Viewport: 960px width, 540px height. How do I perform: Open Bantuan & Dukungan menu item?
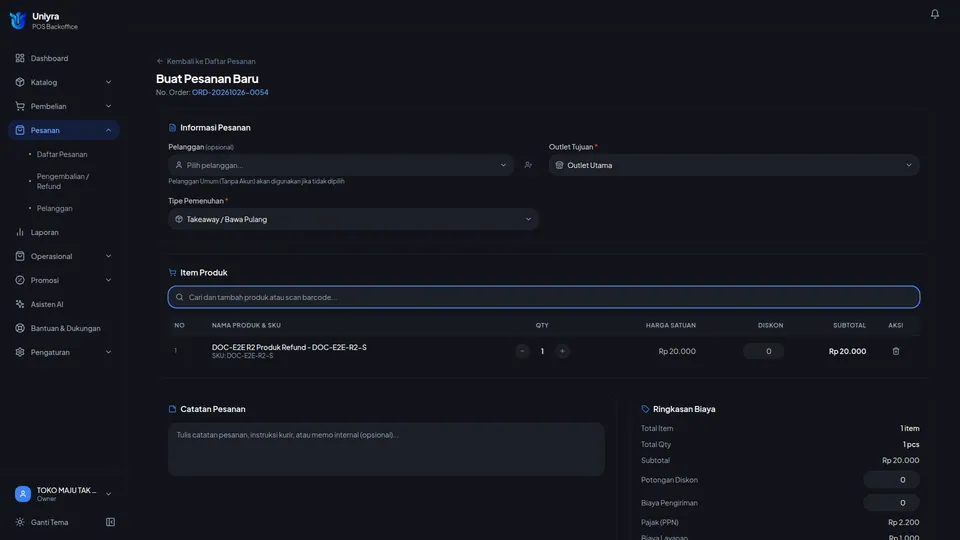(64, 328)
